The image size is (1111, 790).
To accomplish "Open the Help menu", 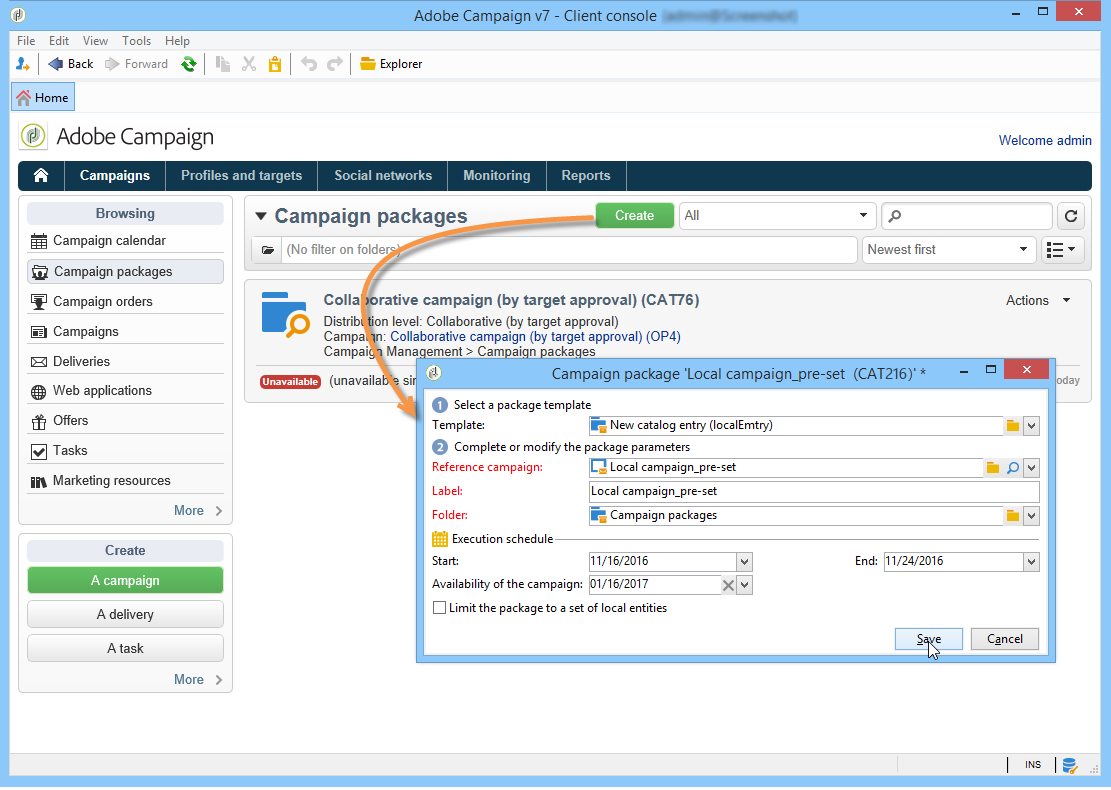I will 177,41.
